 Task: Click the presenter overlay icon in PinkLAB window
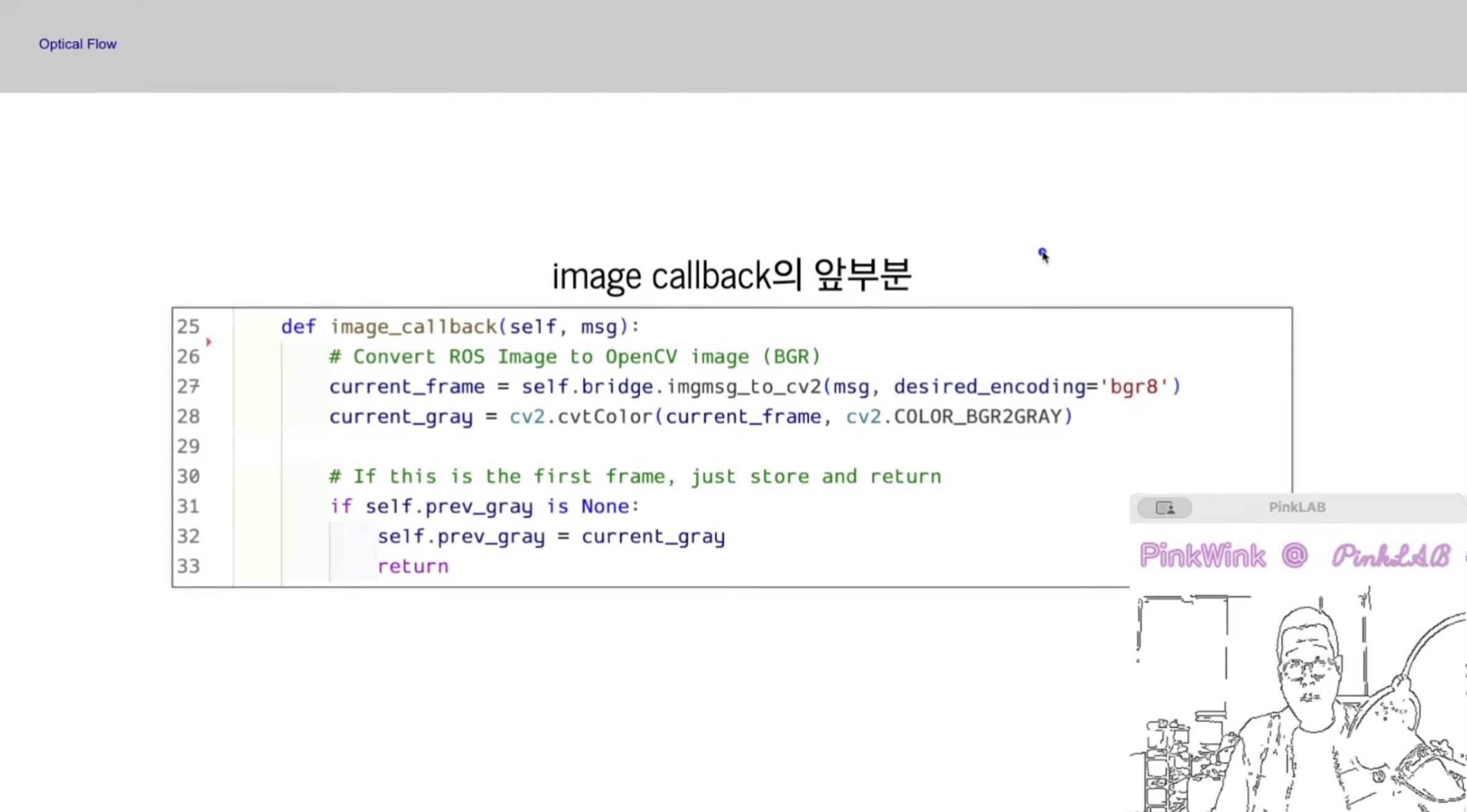click(1164, 508)
